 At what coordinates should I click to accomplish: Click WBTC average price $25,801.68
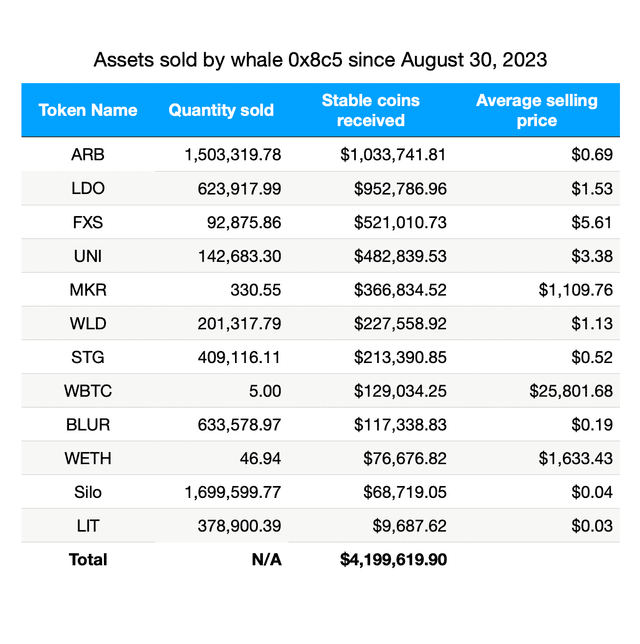pyautogui.click(x=571, y=391)
